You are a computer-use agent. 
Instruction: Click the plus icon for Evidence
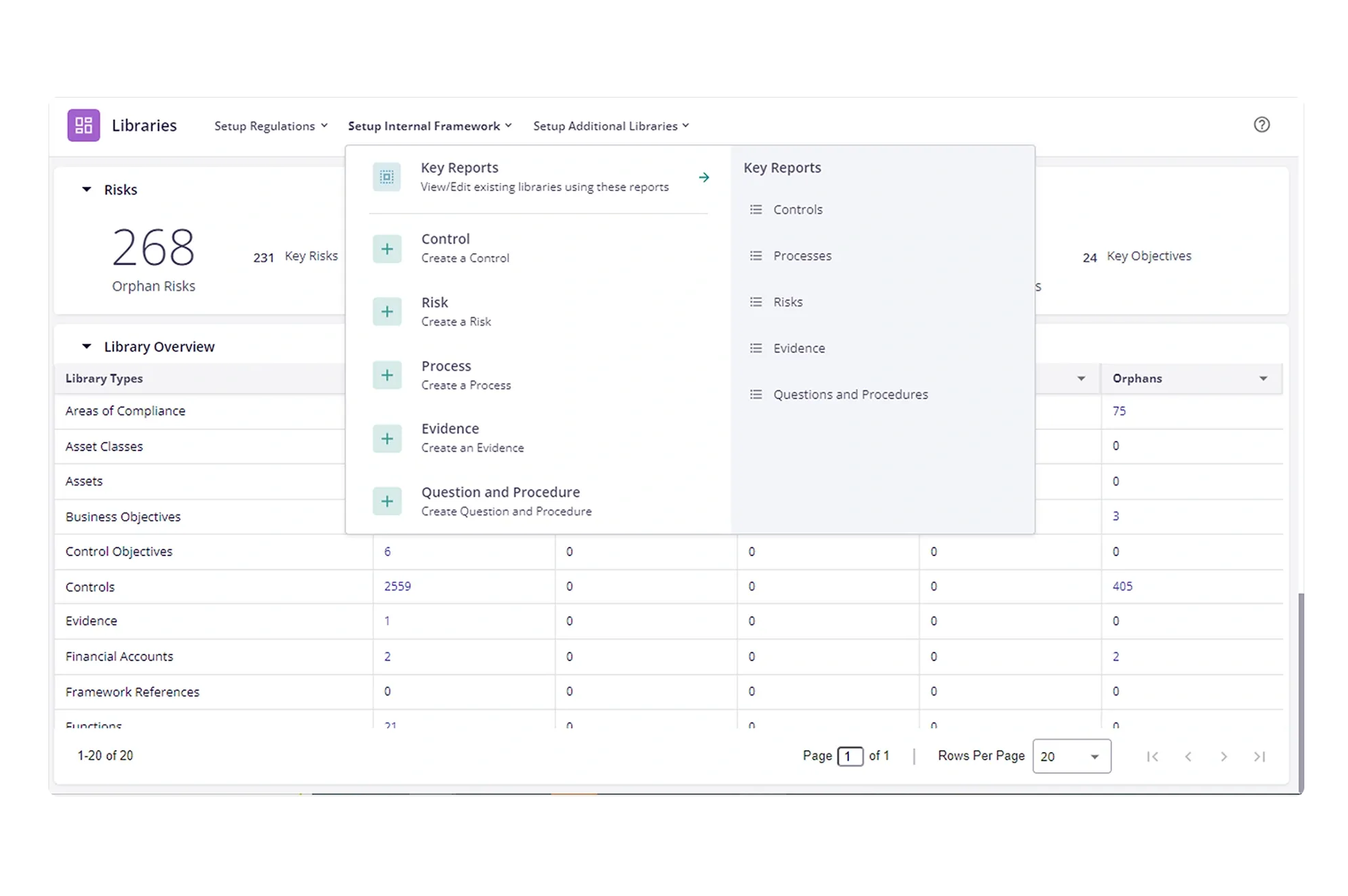click(387, 439)
